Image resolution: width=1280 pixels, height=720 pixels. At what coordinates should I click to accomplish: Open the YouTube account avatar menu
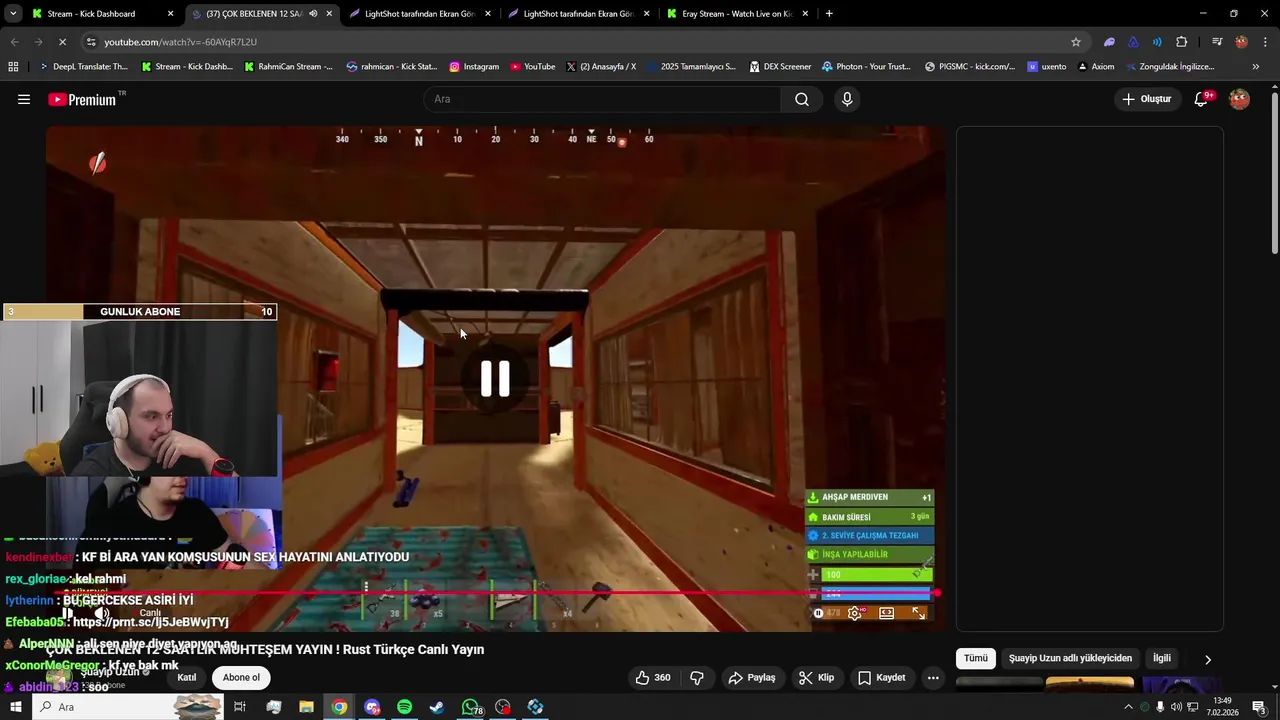(1239, 99)
